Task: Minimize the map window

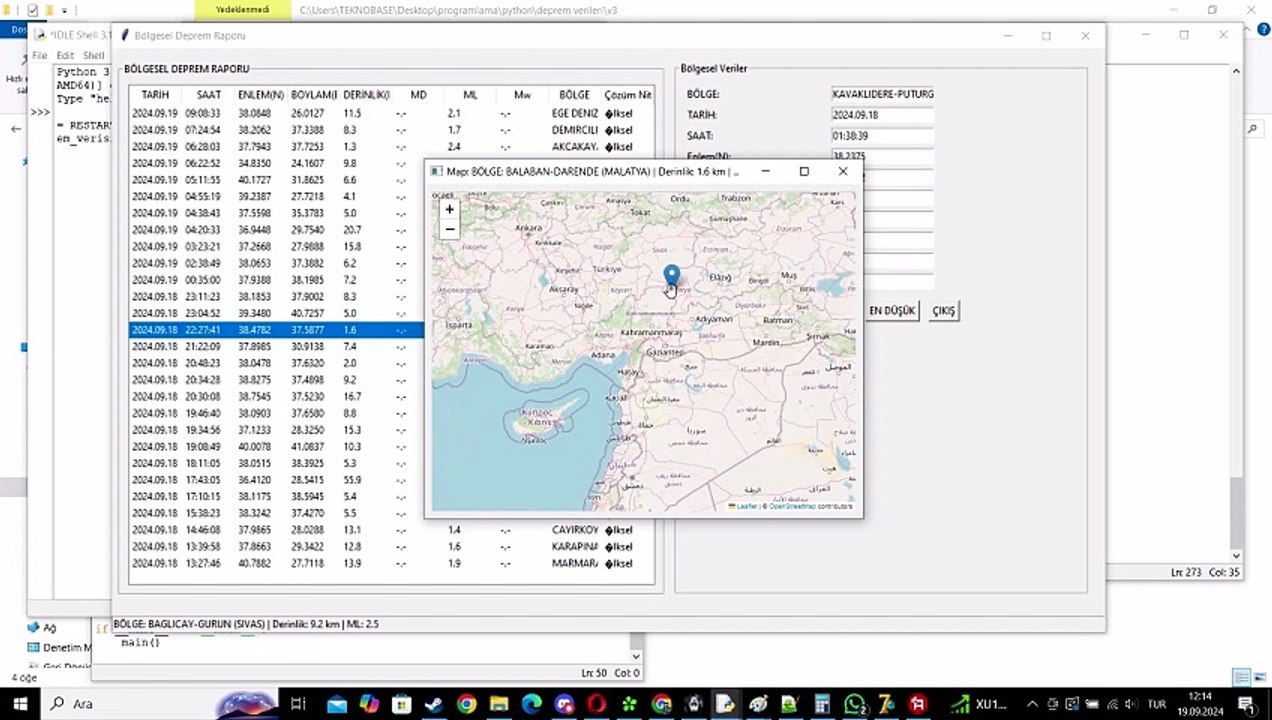Action: pos(765,171)
